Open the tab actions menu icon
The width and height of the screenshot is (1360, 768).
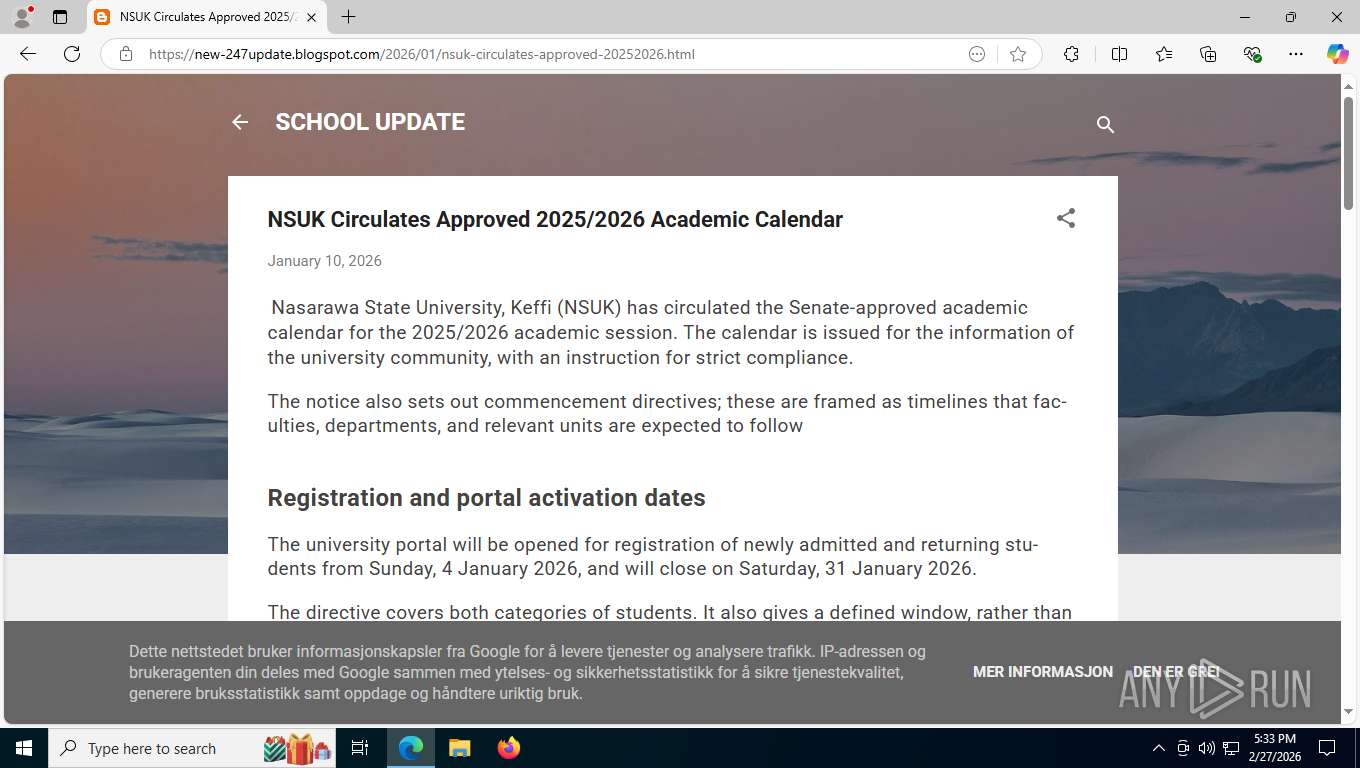pyautogui.click(x=60, y=17)
